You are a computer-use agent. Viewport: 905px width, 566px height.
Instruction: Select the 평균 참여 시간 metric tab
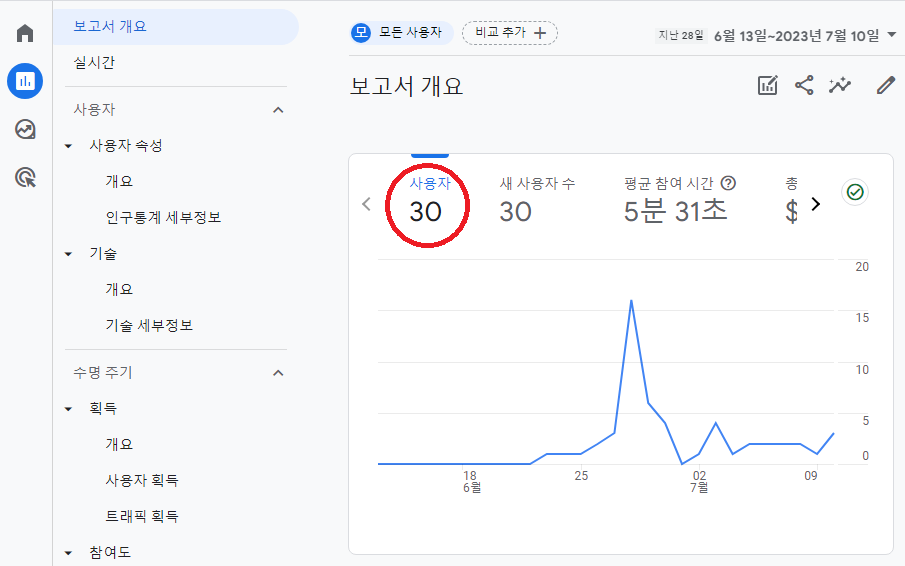679,201
